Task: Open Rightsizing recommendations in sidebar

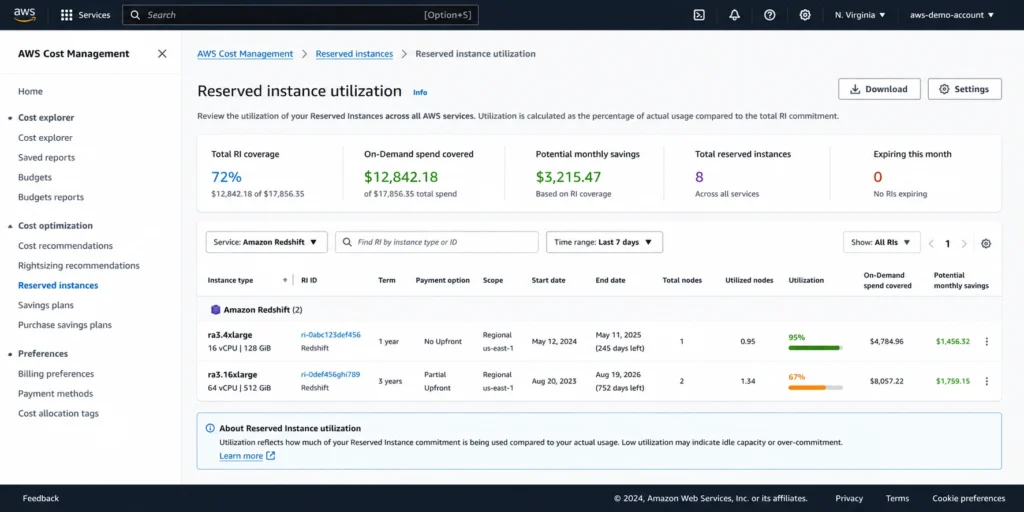Action: (78, 265)
